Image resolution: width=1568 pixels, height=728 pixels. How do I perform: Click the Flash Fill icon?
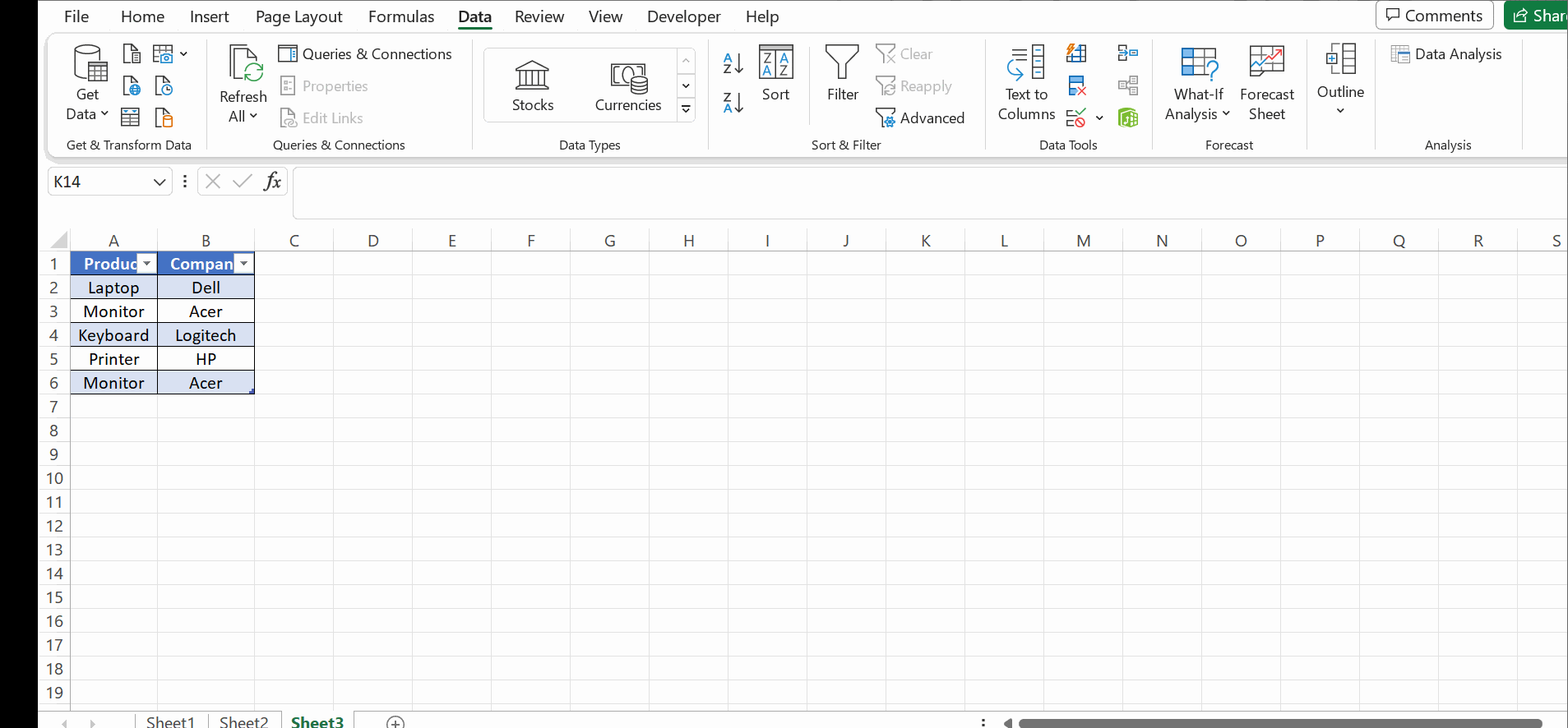(1076, 54)
